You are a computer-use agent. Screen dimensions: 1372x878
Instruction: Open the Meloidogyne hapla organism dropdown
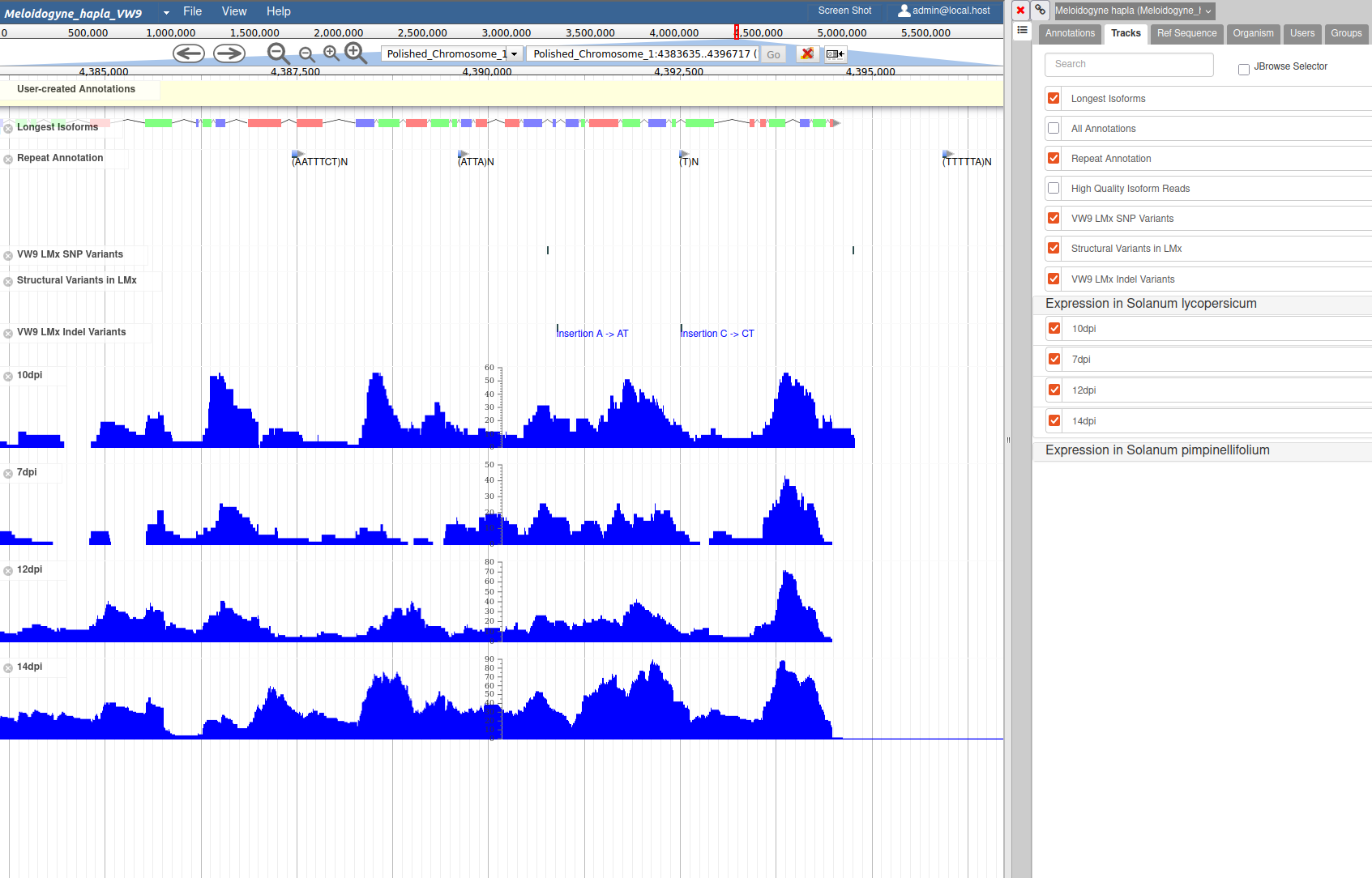coord(1133,11)
